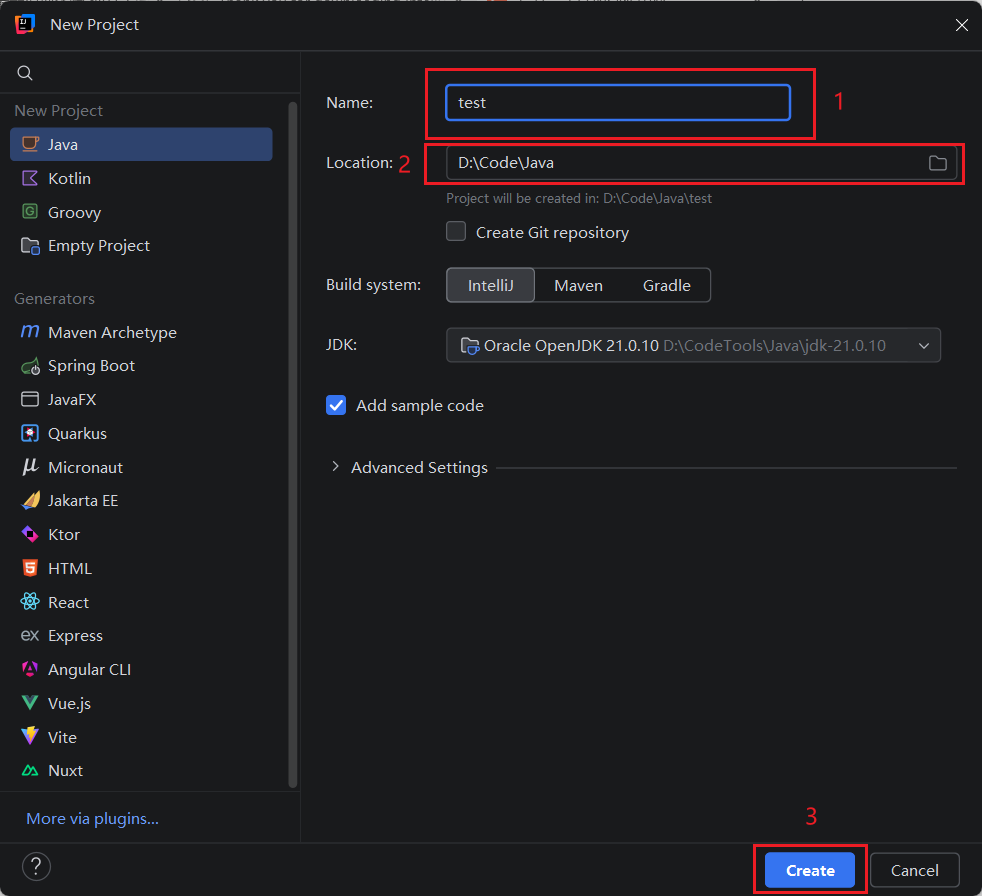Enable Create Git repository checkbox
This screenshot has width=982, height=896.
click(x=456, y=231)
